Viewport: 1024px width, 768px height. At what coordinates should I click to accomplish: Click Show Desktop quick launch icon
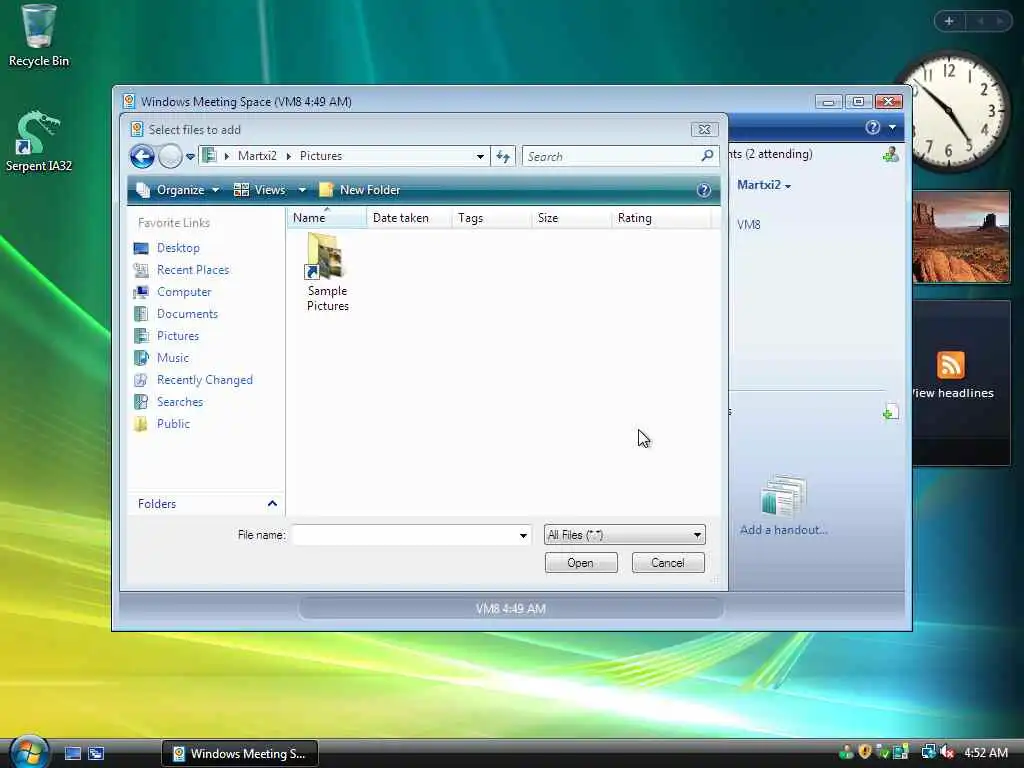(73, 754)
